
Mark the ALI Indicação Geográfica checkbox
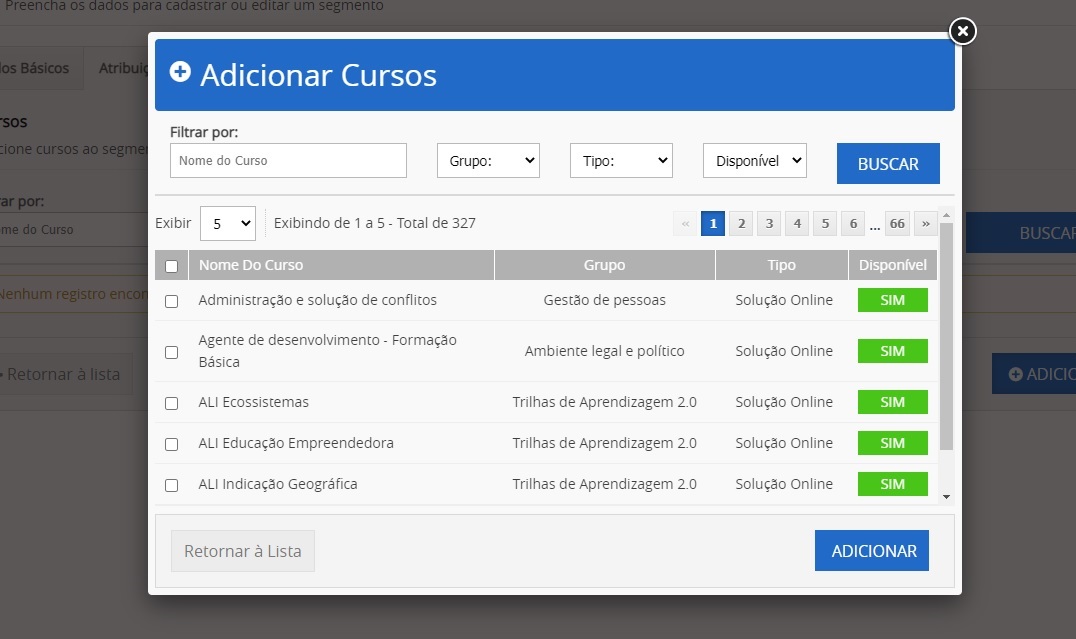(x=171, y=485)
